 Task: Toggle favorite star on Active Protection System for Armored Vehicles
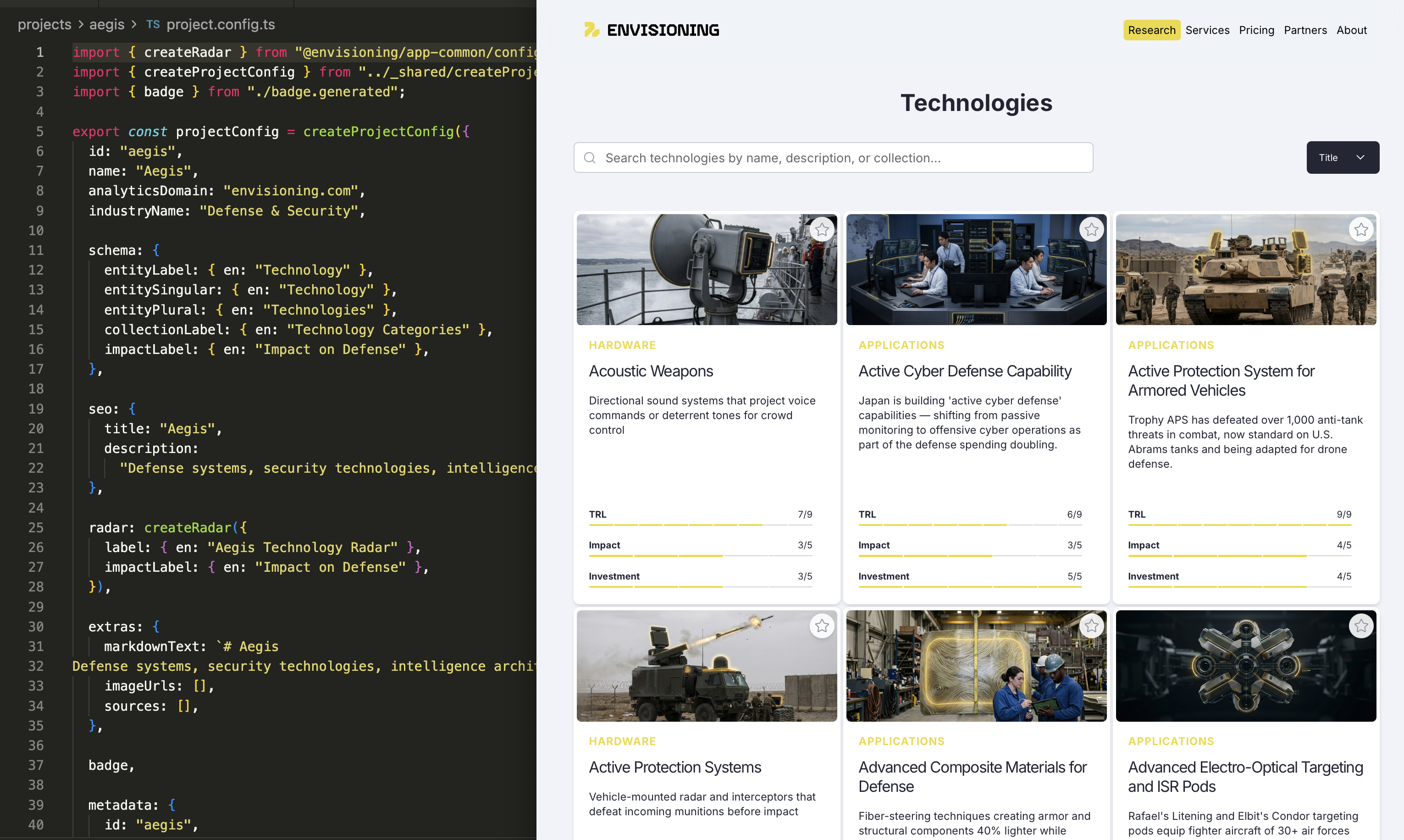click(x=1361, y=230)
